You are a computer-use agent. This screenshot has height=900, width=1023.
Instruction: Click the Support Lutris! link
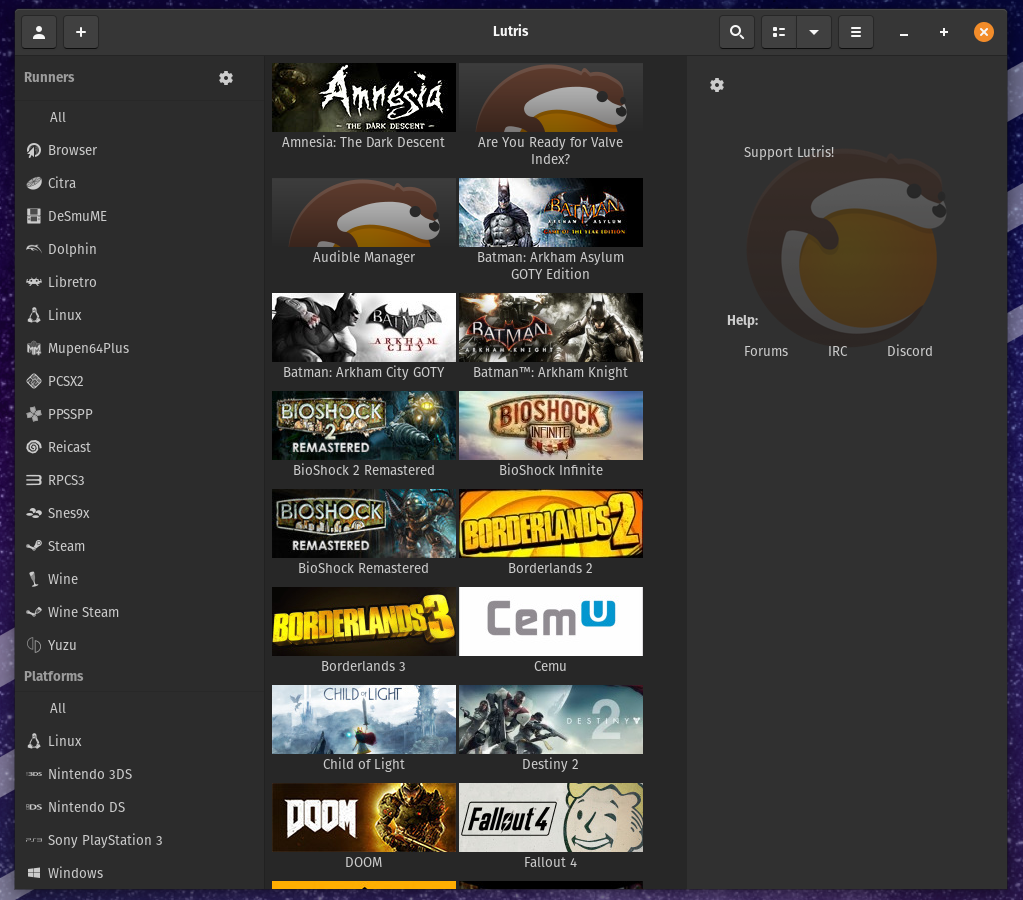tap(789, 153)
